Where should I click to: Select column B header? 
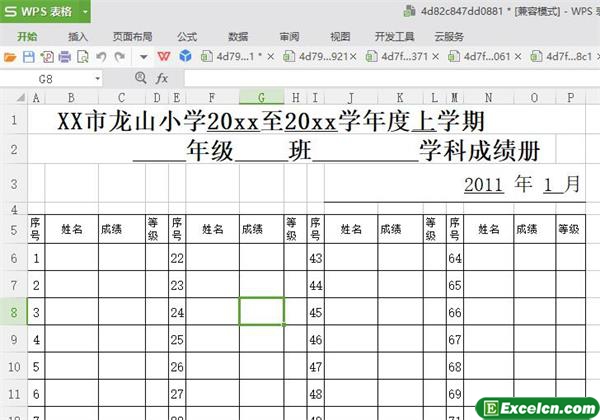tap(72, 98)
